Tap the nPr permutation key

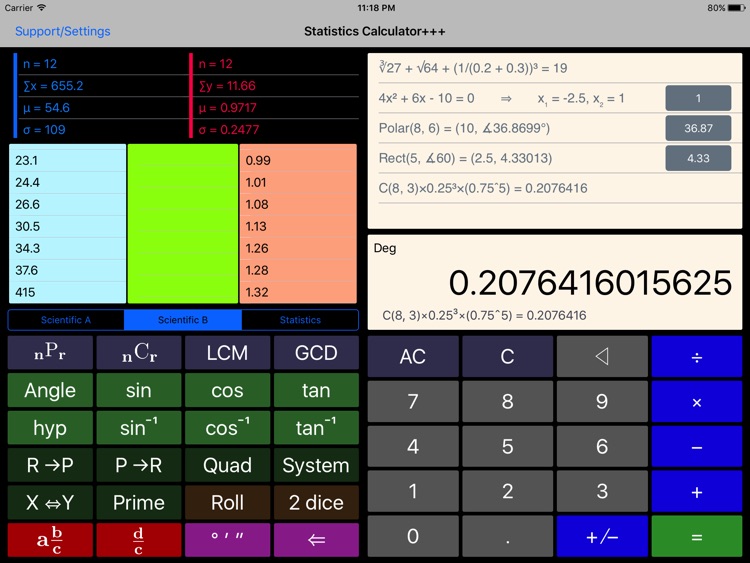50,353
